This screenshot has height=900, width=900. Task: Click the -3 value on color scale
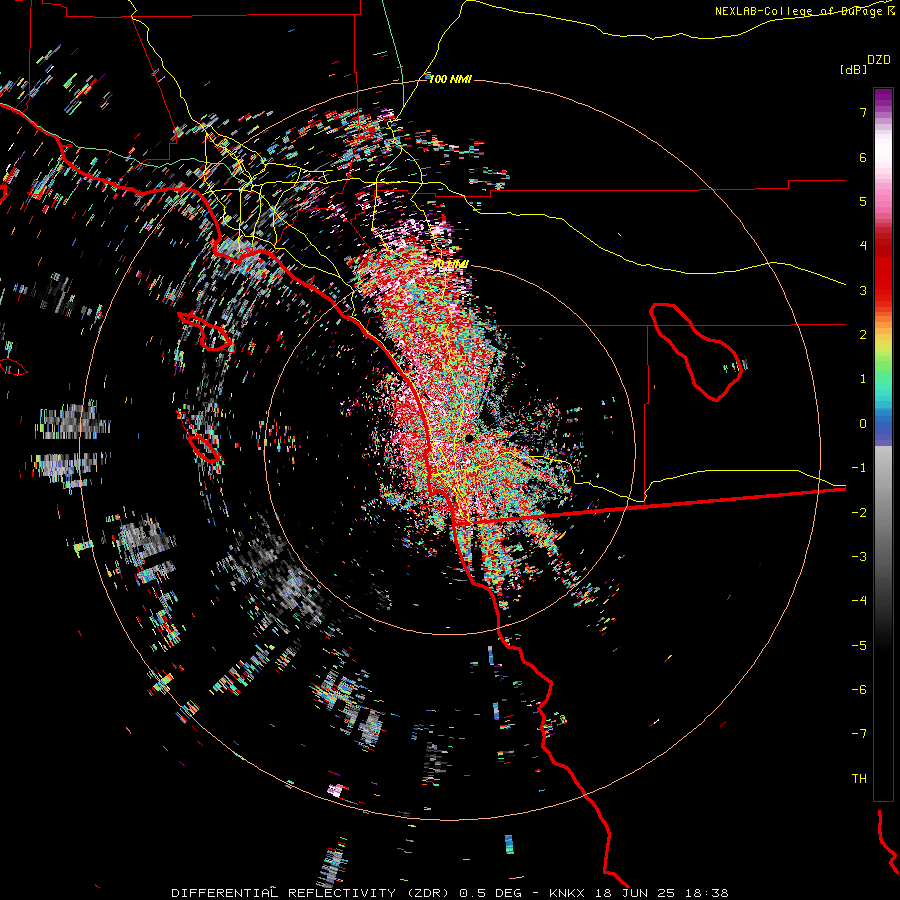pyautogui.click(x=859, y=557)
